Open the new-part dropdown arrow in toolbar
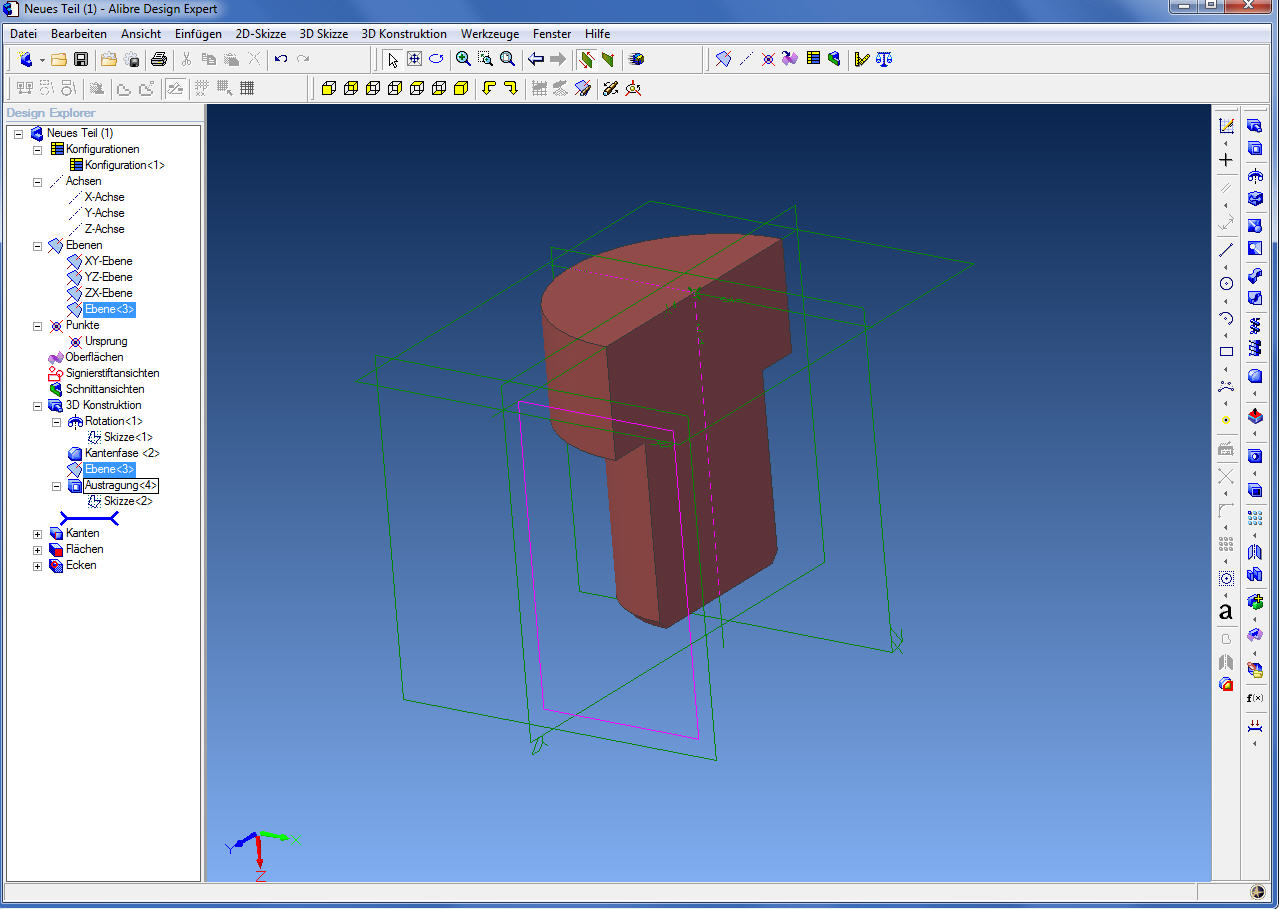This screenshot has height=909, width=1279. tap(42, 59)
